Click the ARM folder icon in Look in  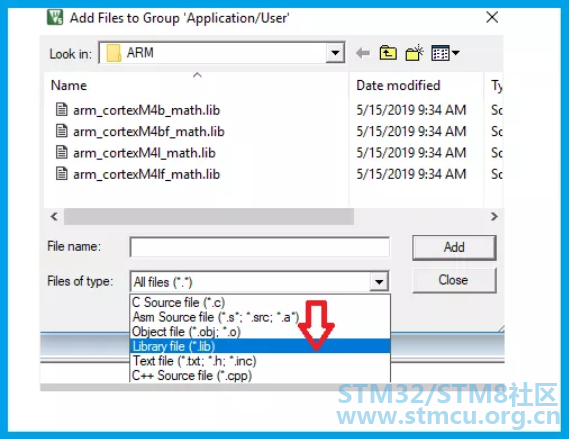tap(114, 53)
